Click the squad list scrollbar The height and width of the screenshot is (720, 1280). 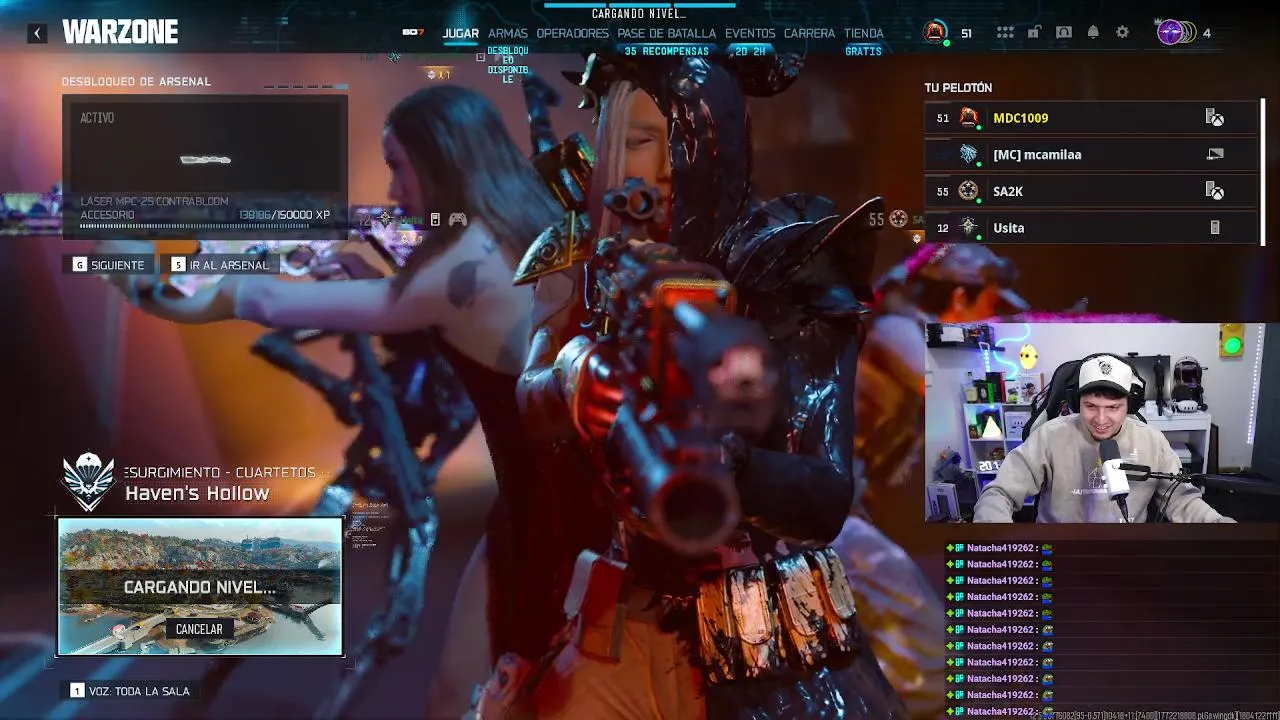[1263, 172]
